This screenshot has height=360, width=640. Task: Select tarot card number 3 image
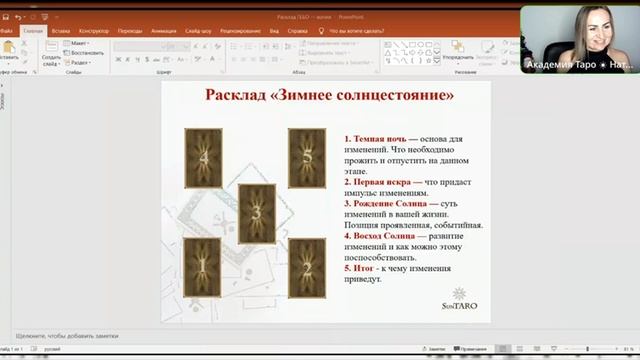click(257, 214)
